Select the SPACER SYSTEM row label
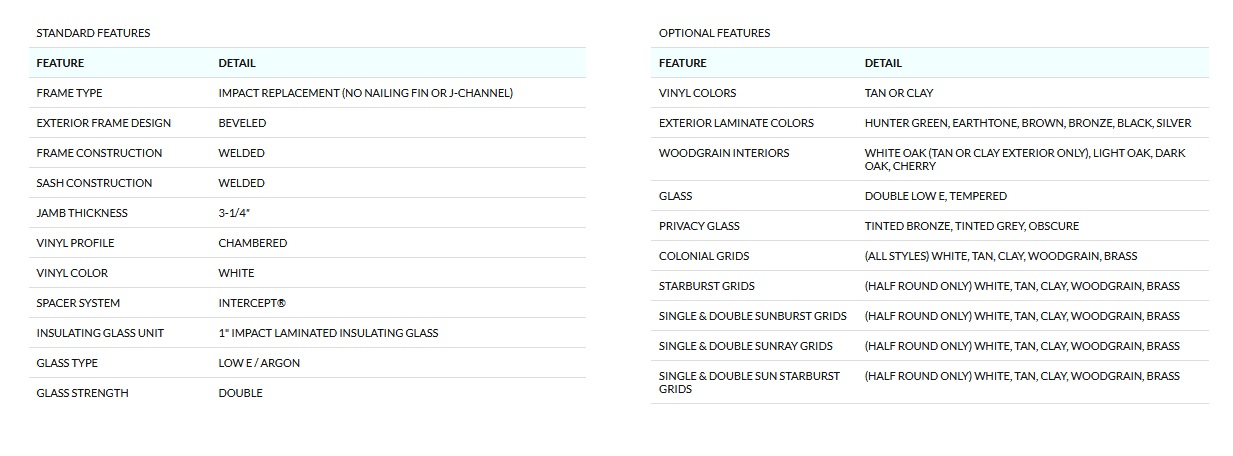The image size is (1233, 456). 78,303
